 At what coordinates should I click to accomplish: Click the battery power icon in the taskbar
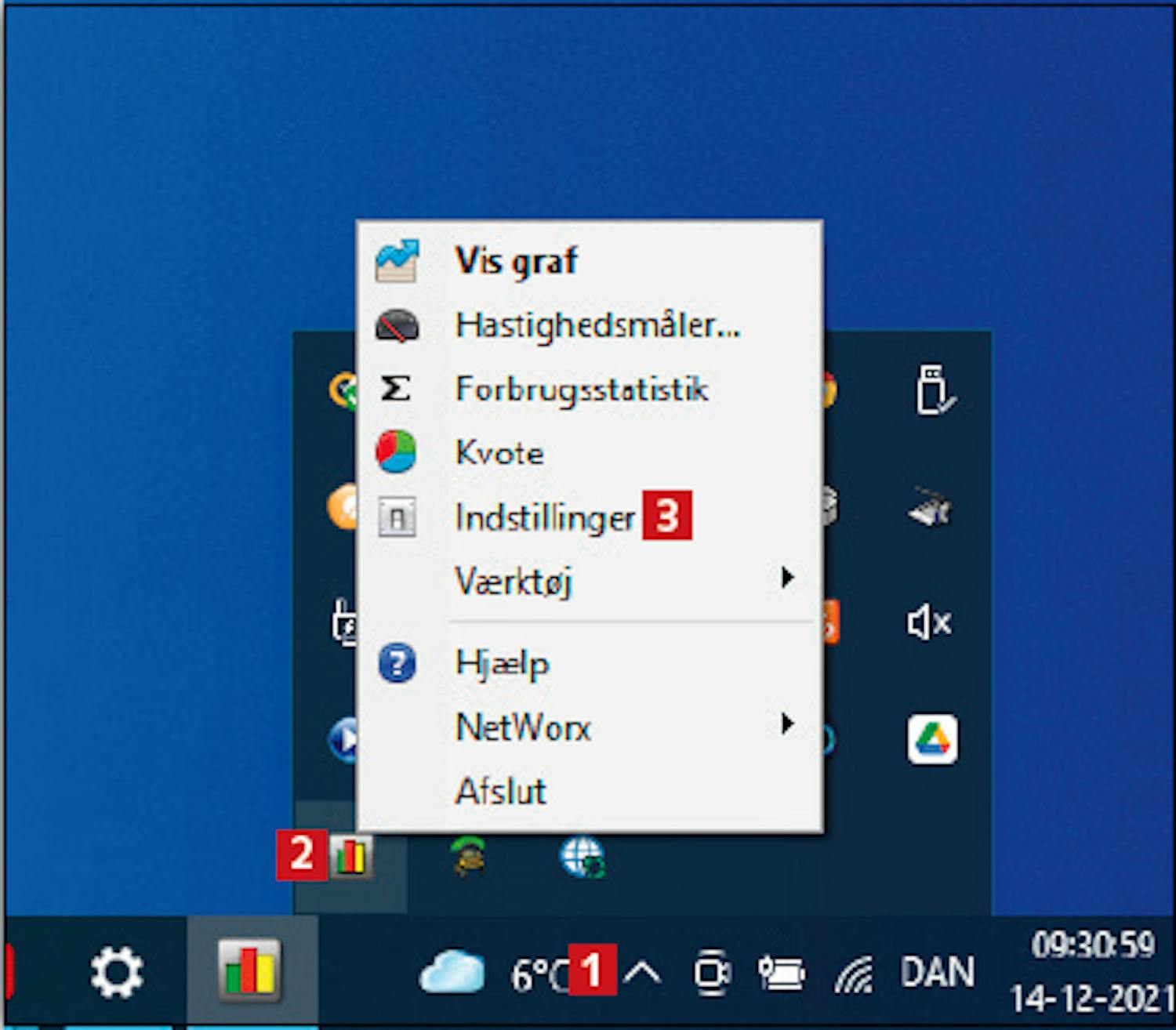pyautogui.click(x=781, y=973)
